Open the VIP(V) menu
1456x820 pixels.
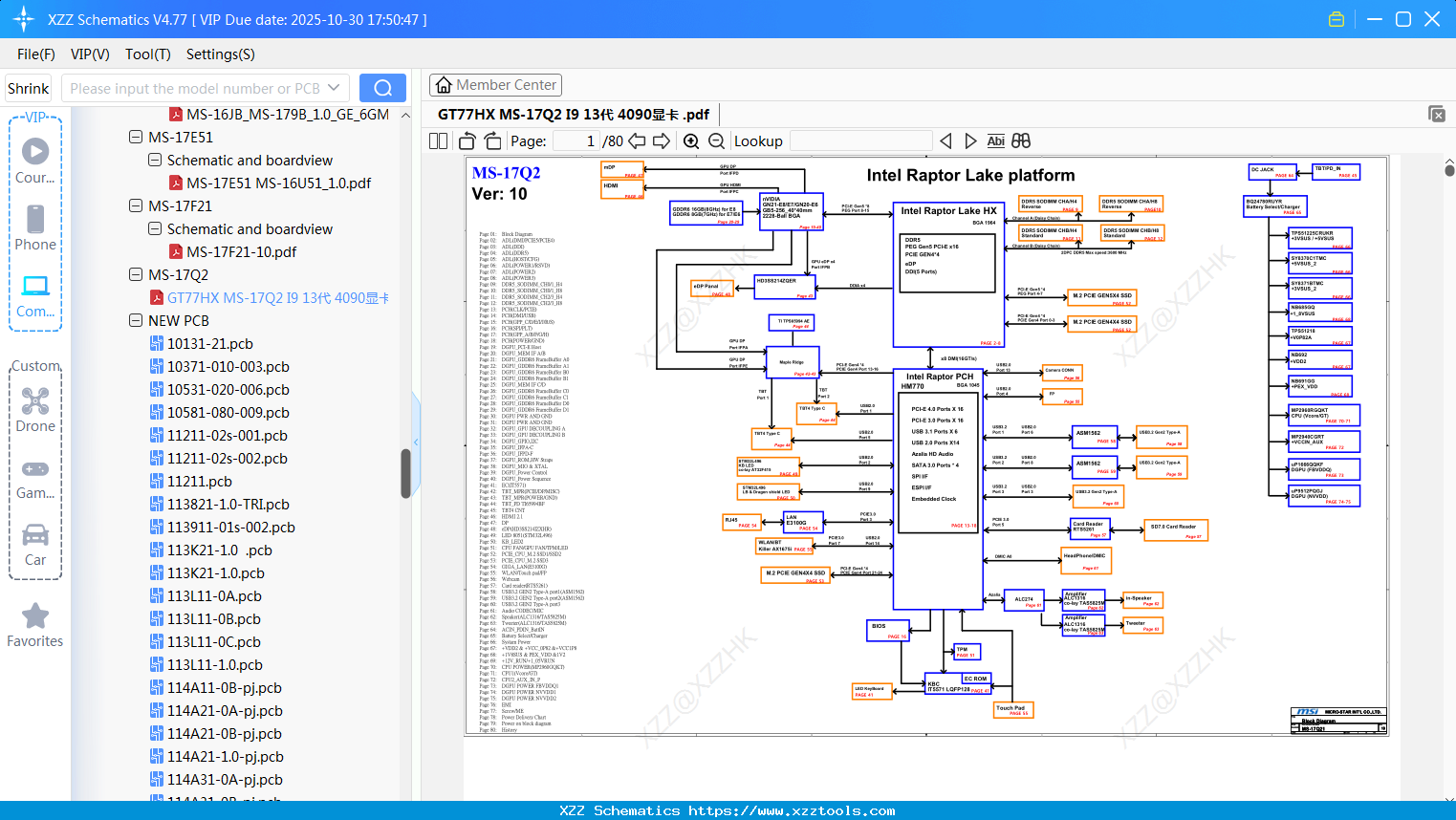click(90, 54)
